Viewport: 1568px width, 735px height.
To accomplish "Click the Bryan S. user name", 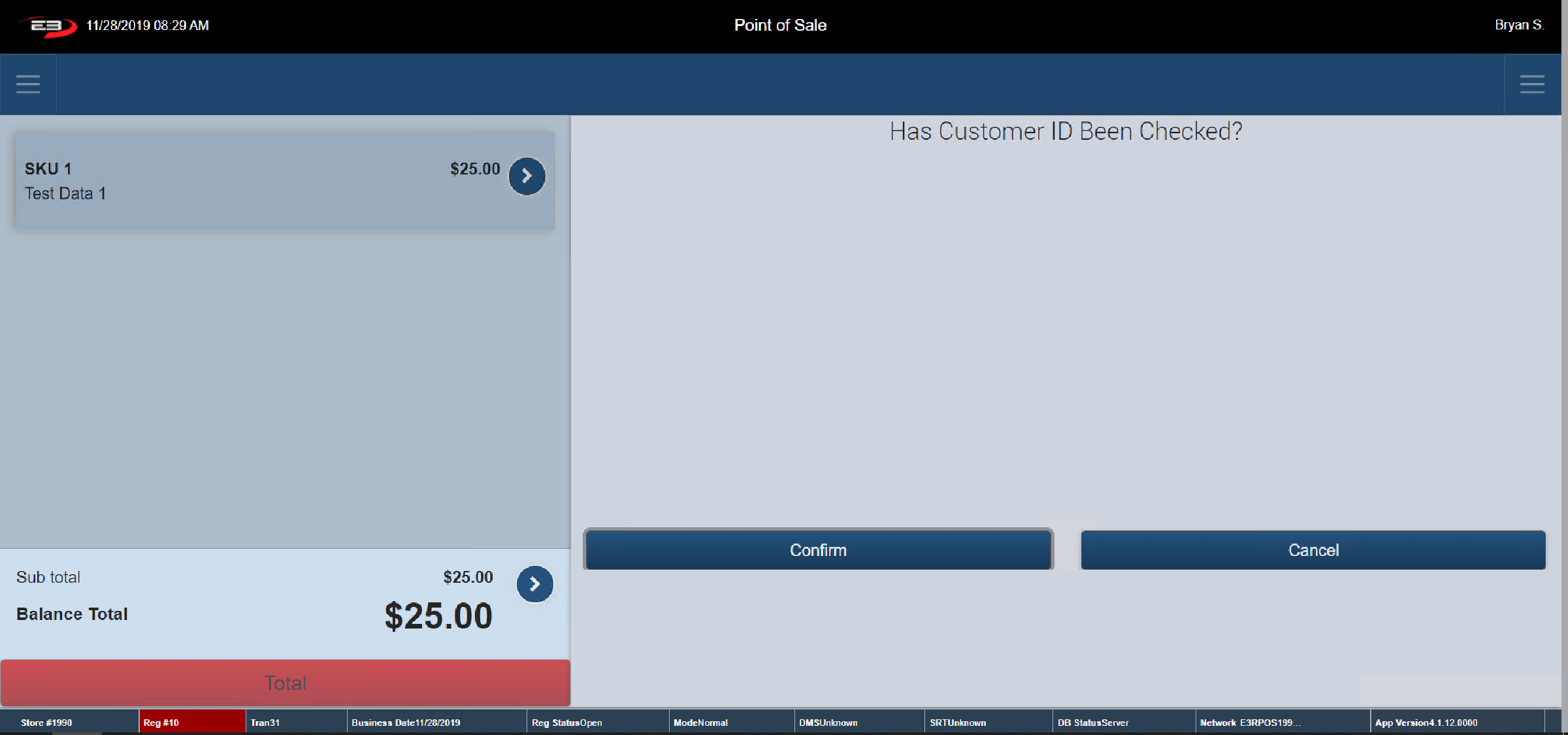I will coord(1518,25).
